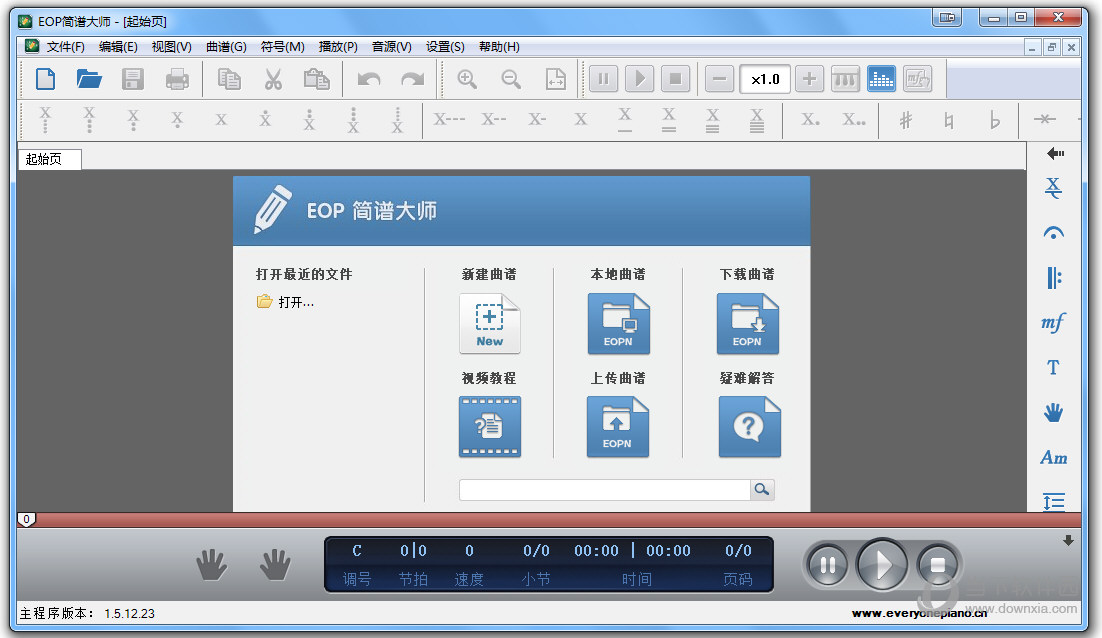The width and height of the screenshot is (1102, 638).
Task: Select the natural accidental symbol
Action: click(949, 120)
